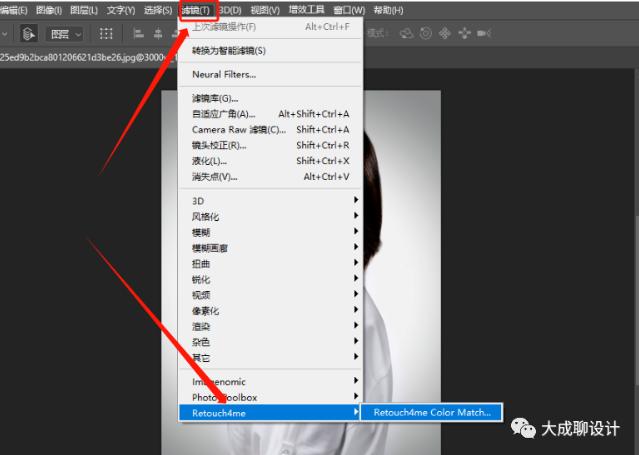Viewport: 639px width, 455px height.
Task: Expand the 风格化 submenu arrow
Action: 356,215
